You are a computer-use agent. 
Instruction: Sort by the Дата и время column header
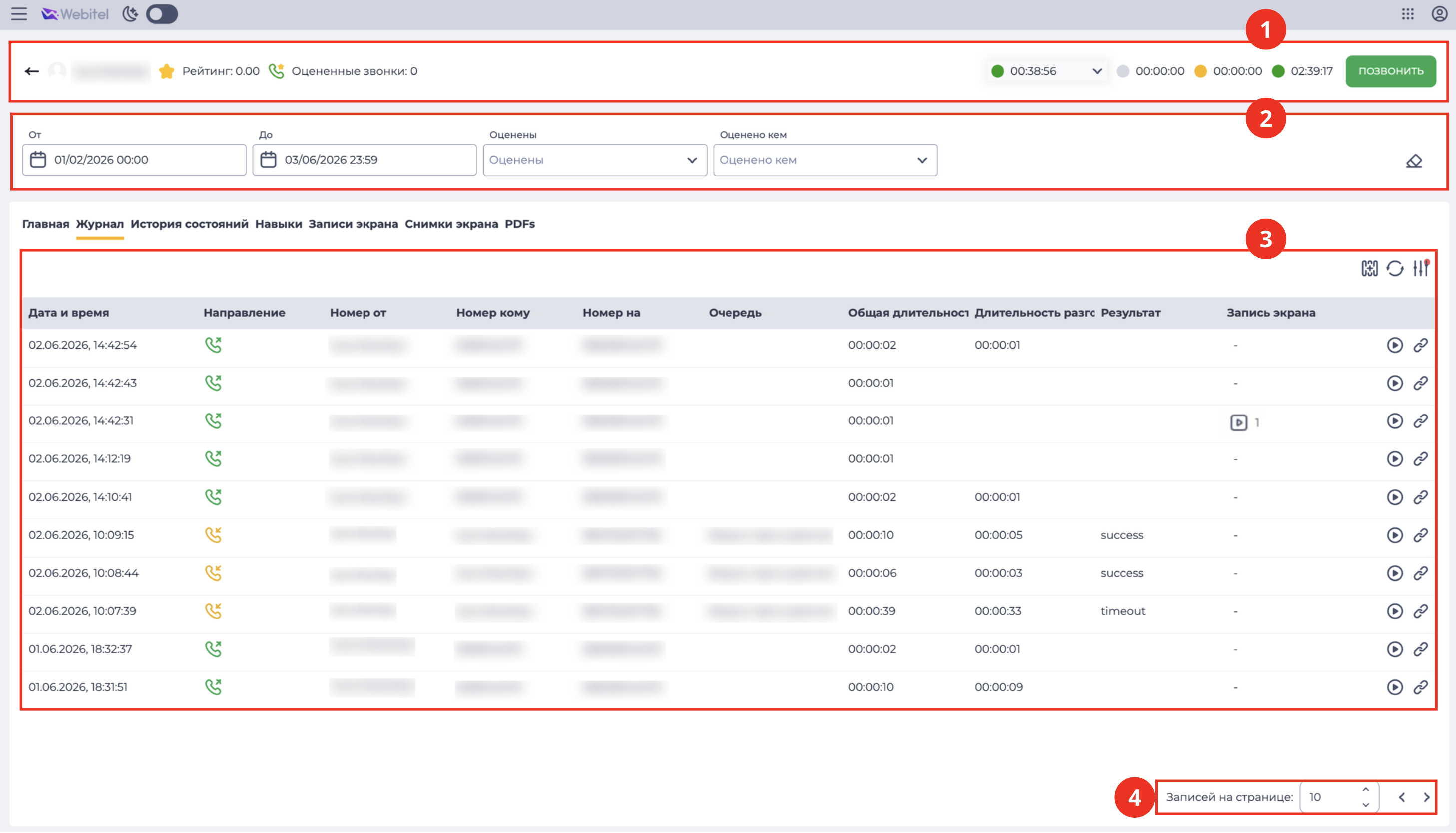[x=68, y=313]
